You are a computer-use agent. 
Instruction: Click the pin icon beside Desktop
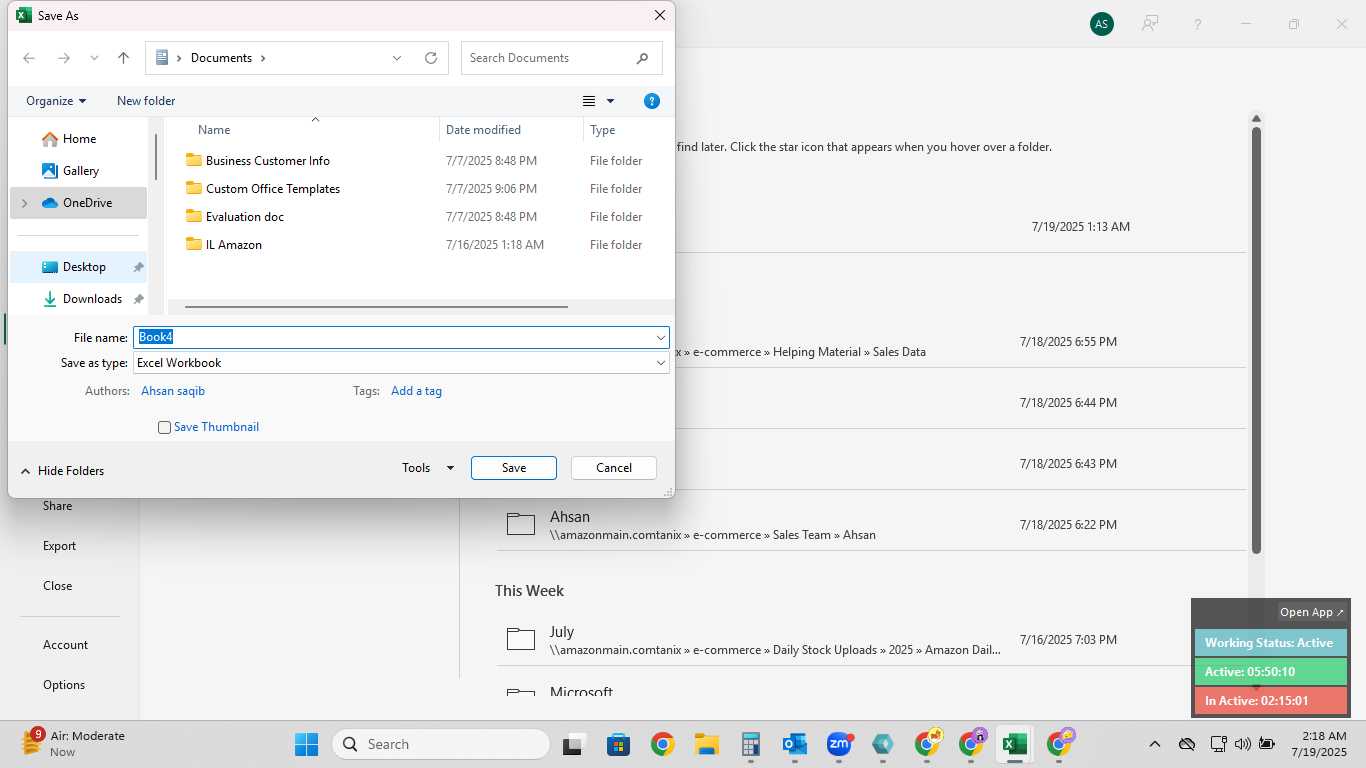point(138,267)
